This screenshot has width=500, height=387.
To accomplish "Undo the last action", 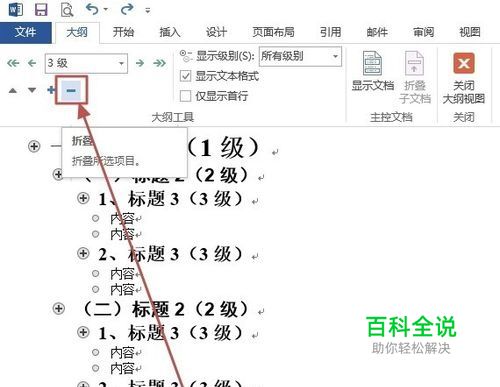I will 92,9.
